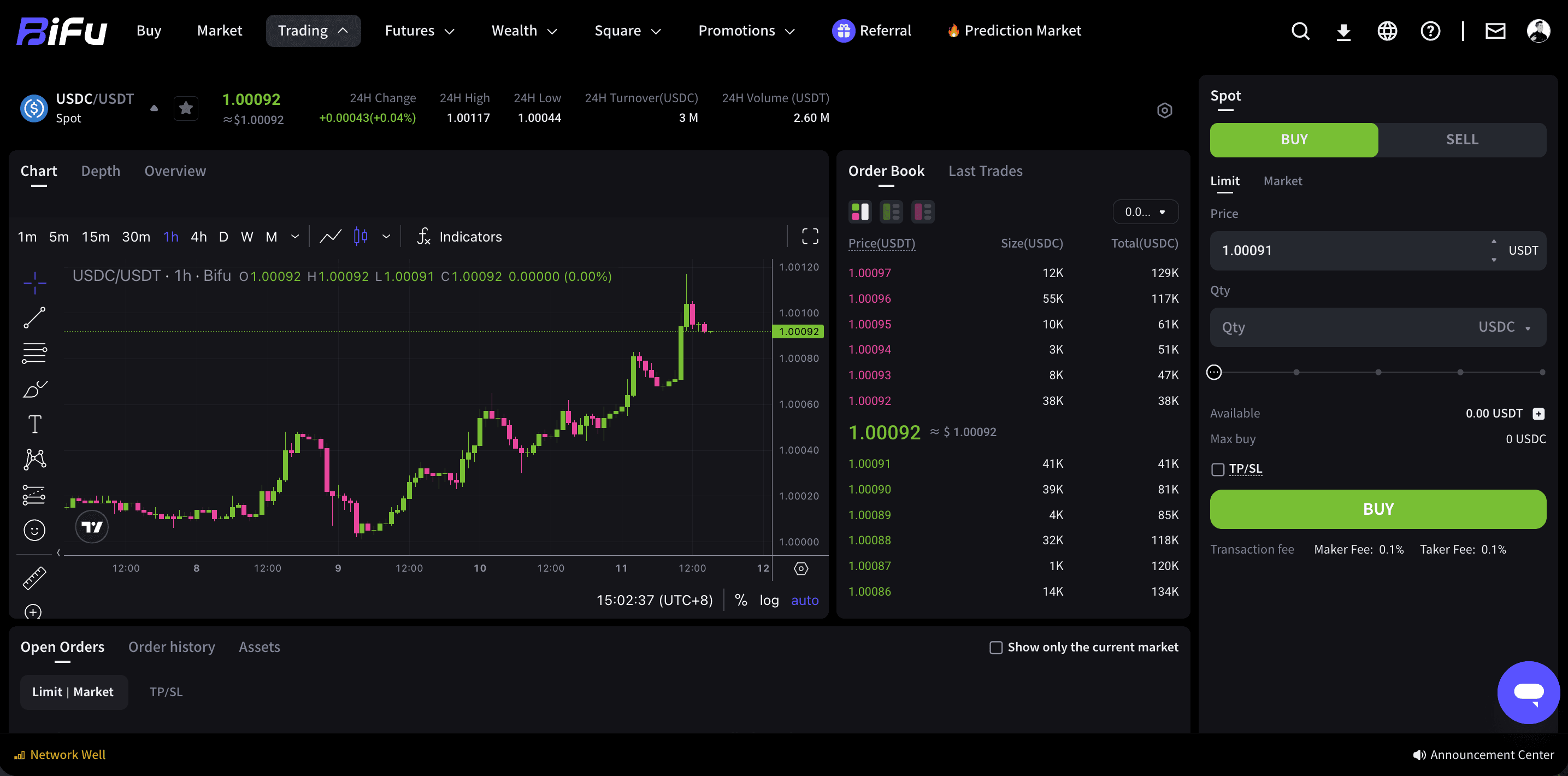Enable the TP/SL checkbox

click(x=1218, y=469)
